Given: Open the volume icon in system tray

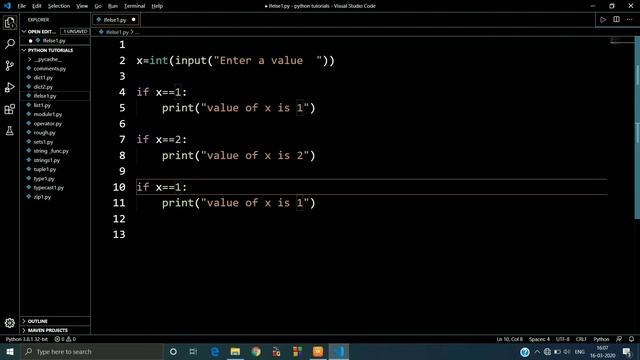Looking at the screenshot, I should click(x=567, y=351).
